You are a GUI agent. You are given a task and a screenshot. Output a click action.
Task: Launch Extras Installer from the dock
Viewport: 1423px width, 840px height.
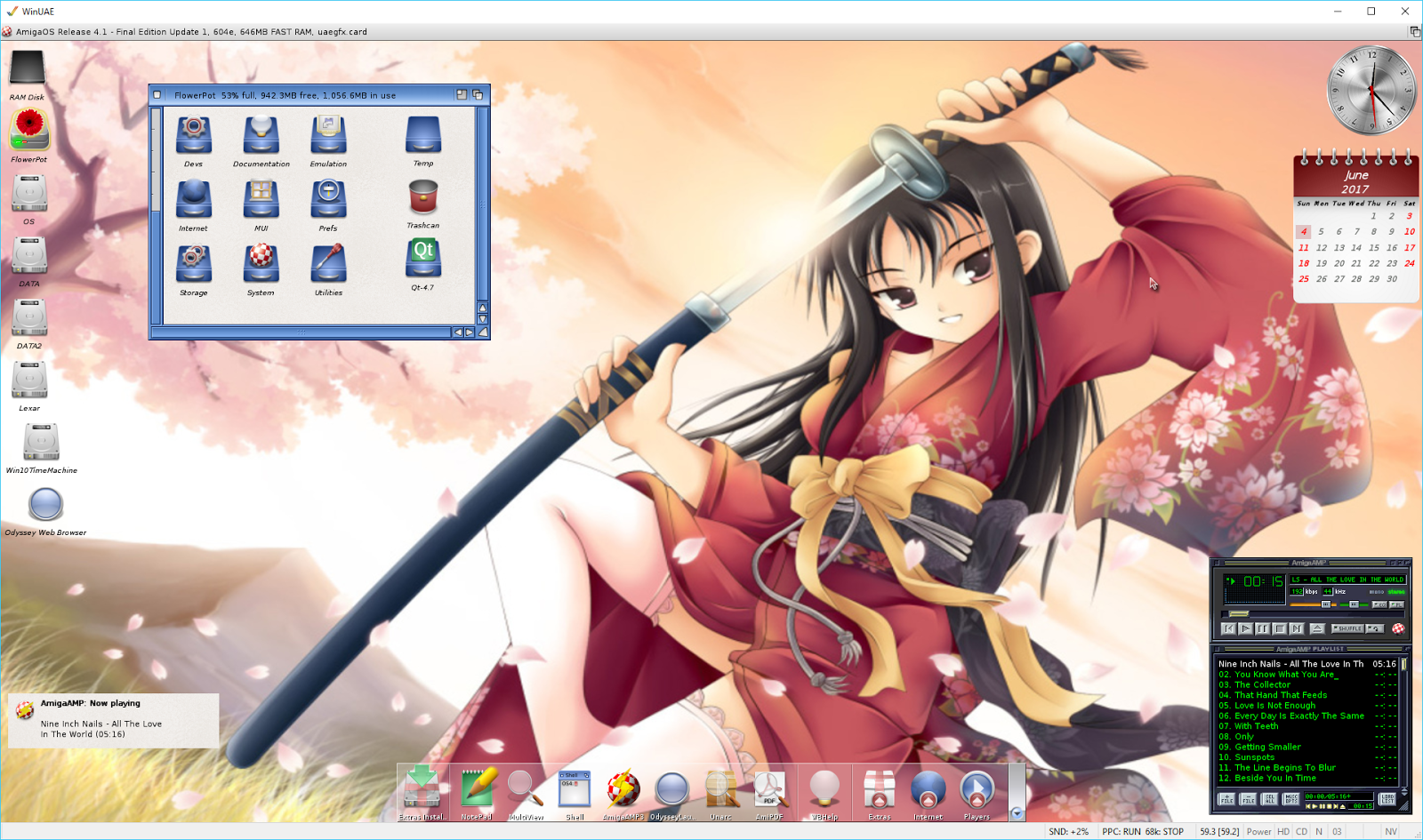coord(422,792)
